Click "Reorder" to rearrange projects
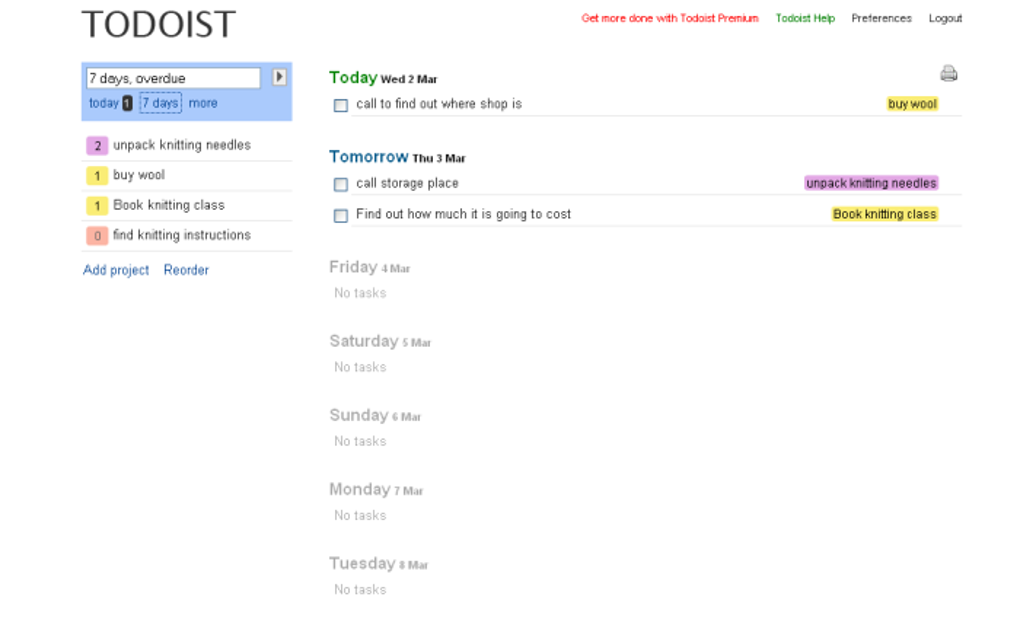This screenshot has width=1020, height=638. (186, 269)
